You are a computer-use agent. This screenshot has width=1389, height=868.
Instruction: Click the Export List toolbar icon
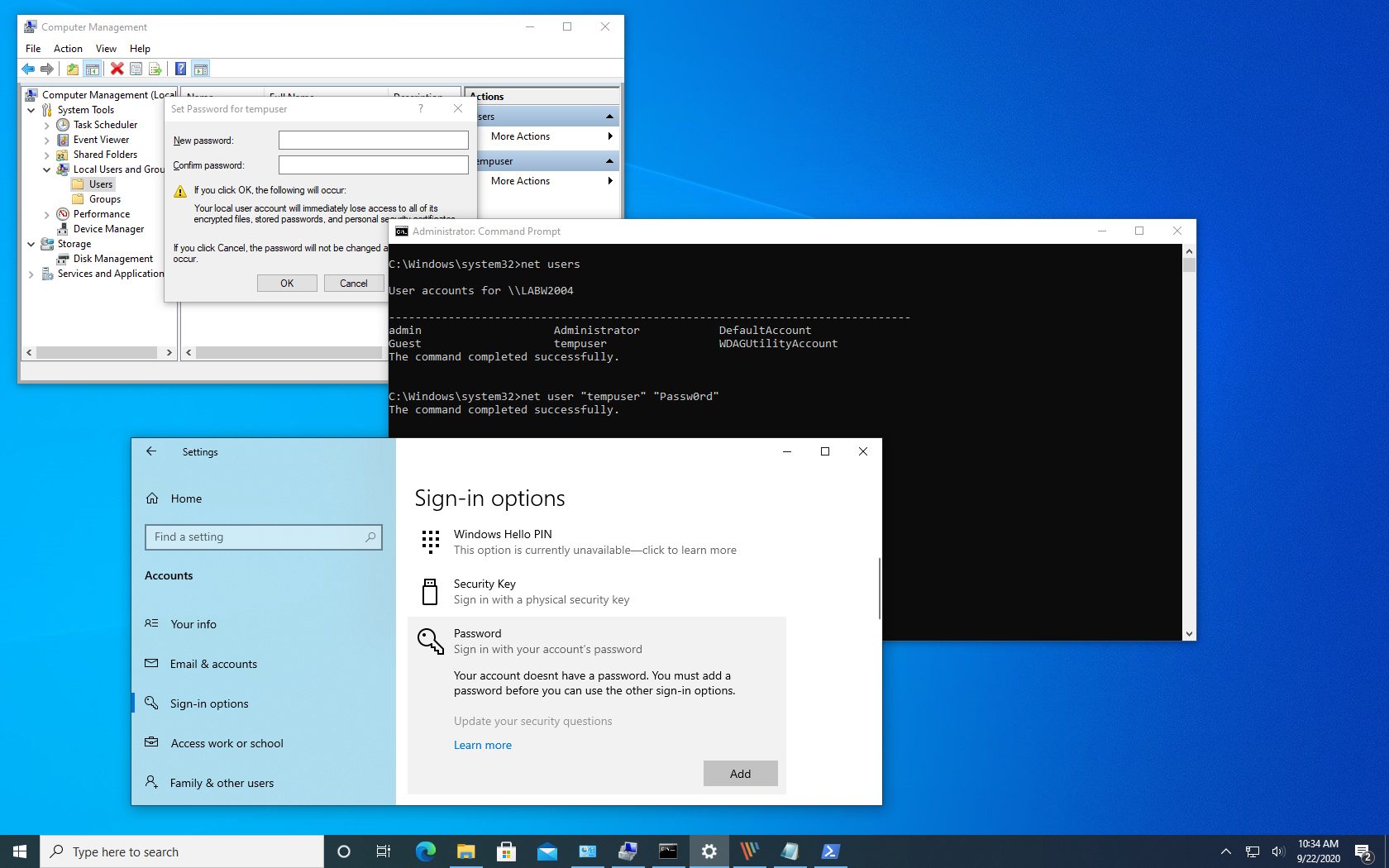[x=155, y=69]
